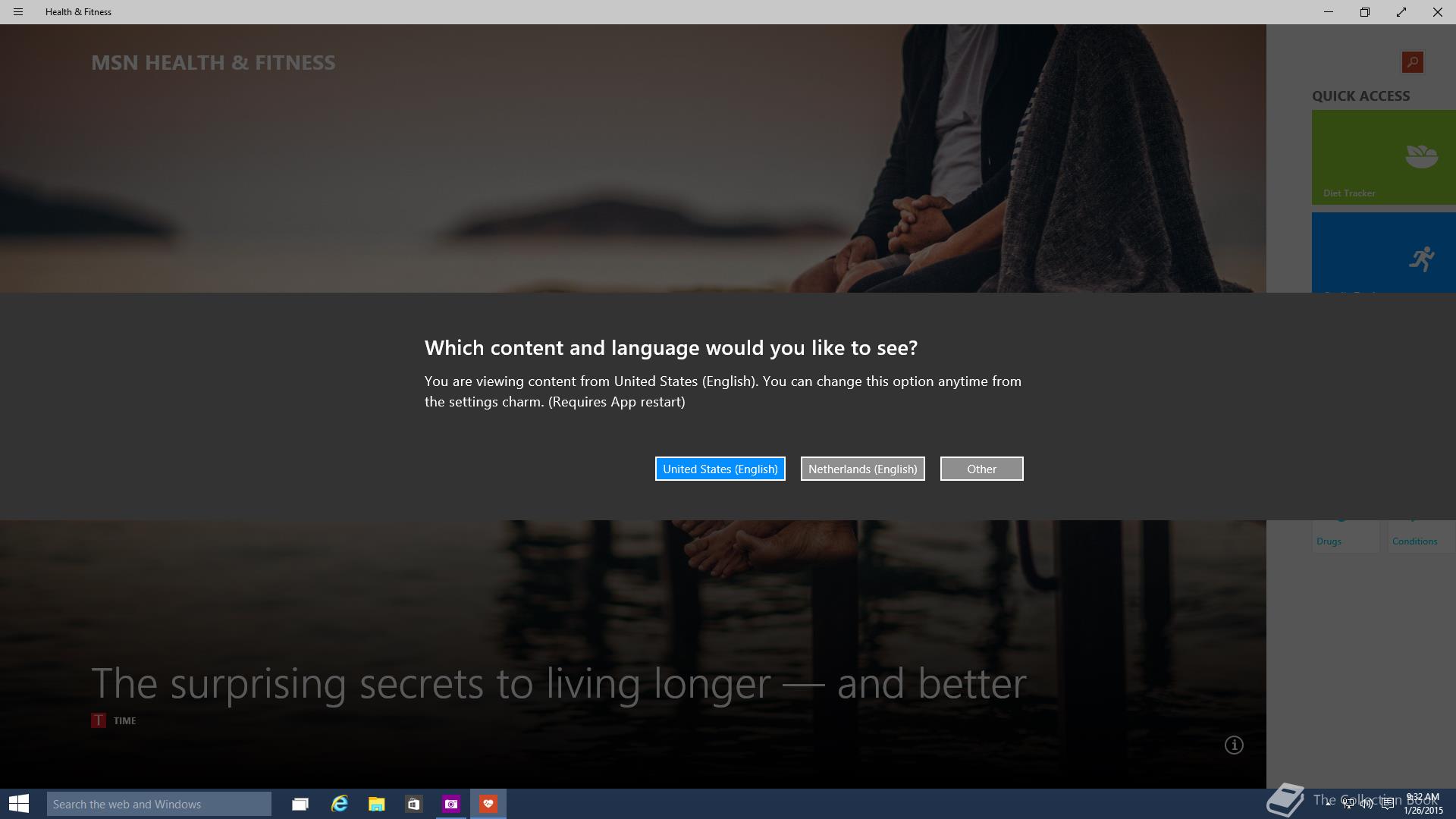Open the Windows Start menu
The height and width of the screenshot is (819, 1456).
[19, 804]
